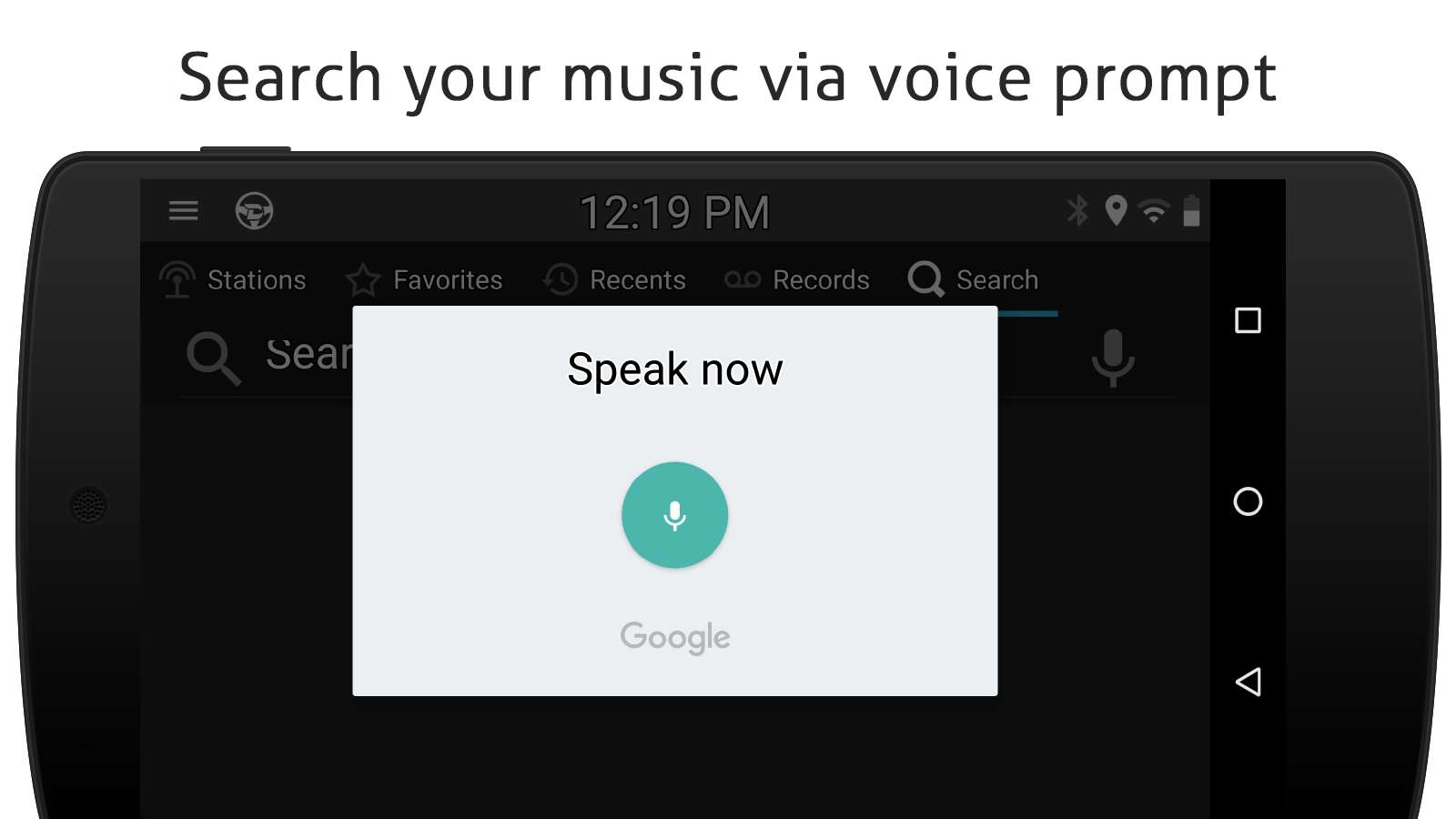Click the 12:19 PM clock display
Image resolution: width=1456 pixels, height=819 pixels.
point(674,213)
